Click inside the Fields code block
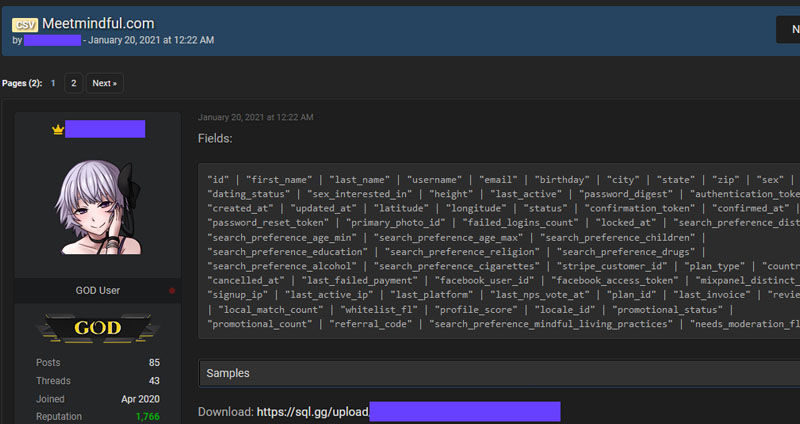800x424 pixels. 498,251
